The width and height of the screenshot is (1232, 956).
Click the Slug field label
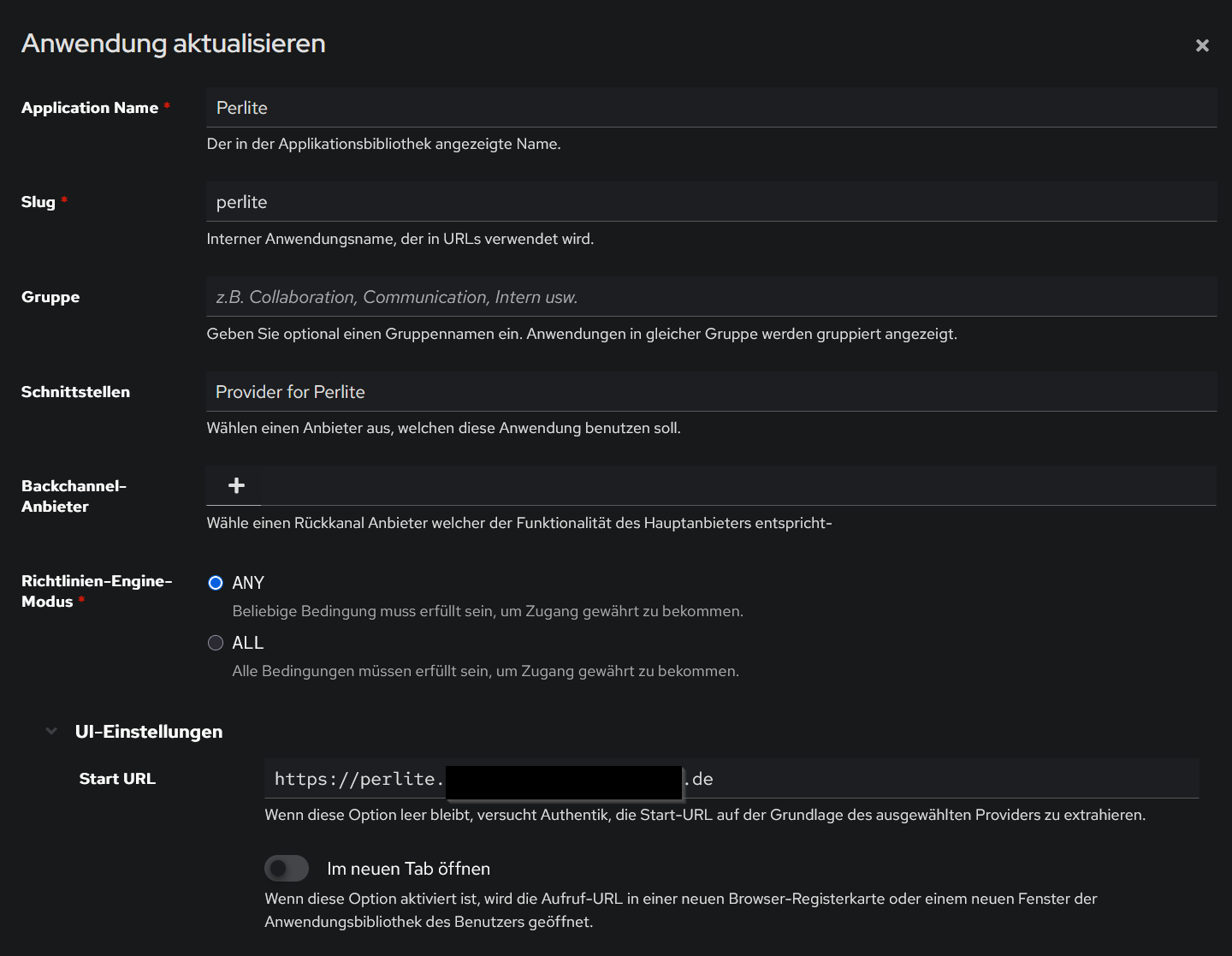(x=38, y=202)
